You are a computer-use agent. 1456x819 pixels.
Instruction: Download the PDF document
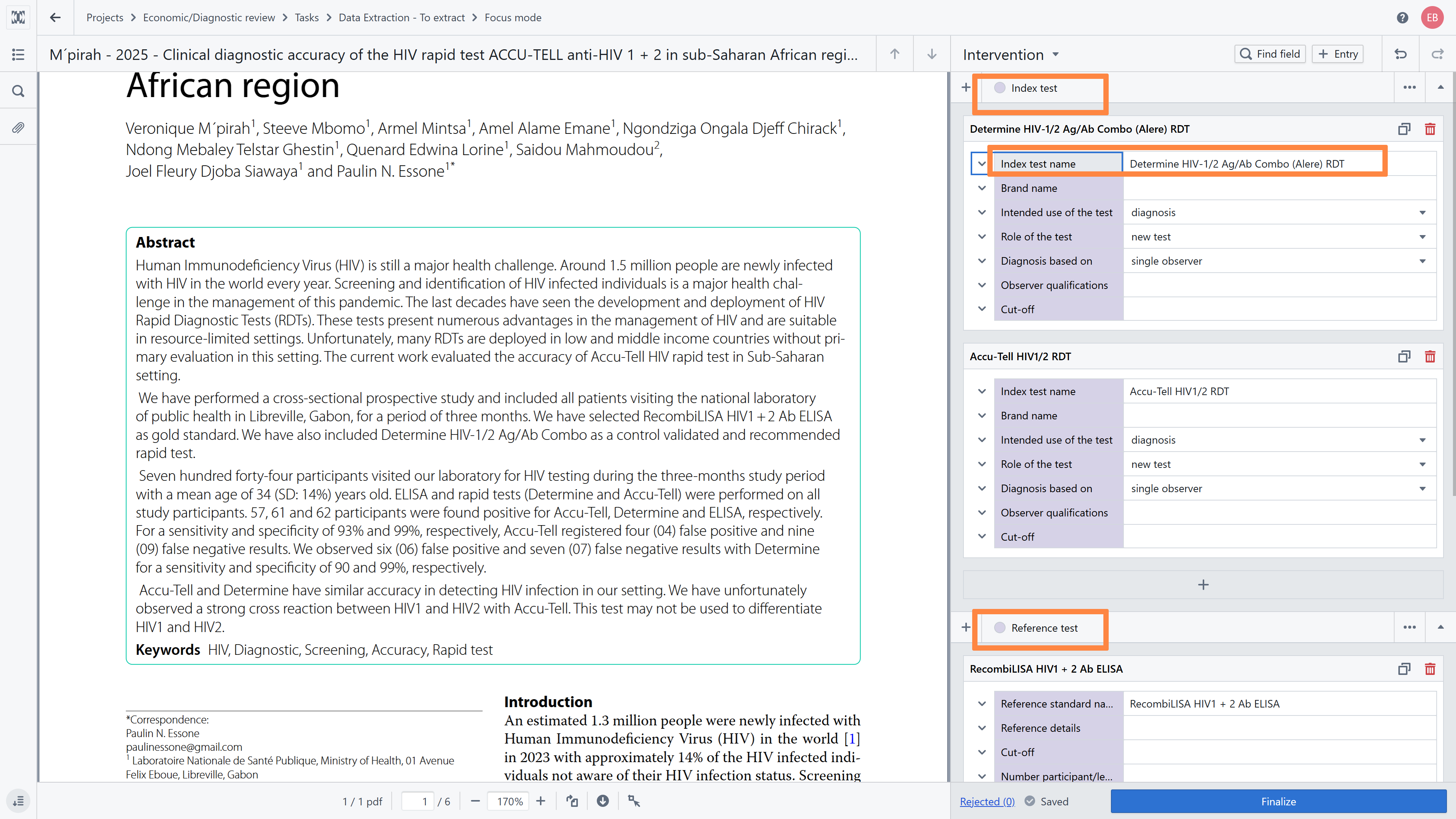pos(603,802)
